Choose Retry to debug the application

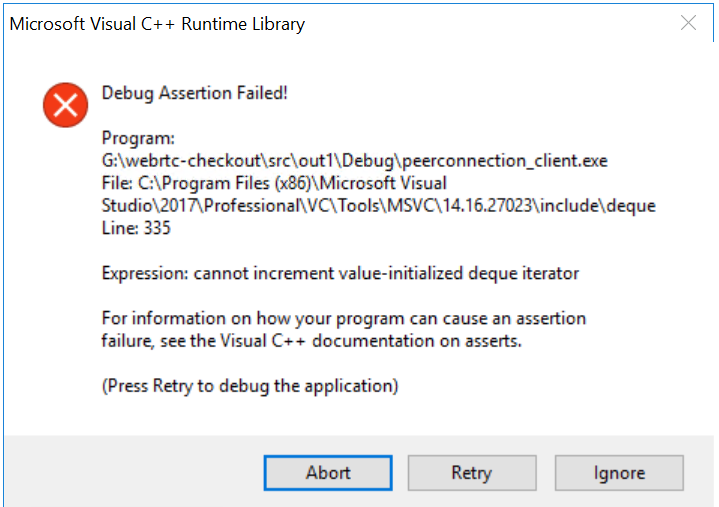click(x=472, y=473)
